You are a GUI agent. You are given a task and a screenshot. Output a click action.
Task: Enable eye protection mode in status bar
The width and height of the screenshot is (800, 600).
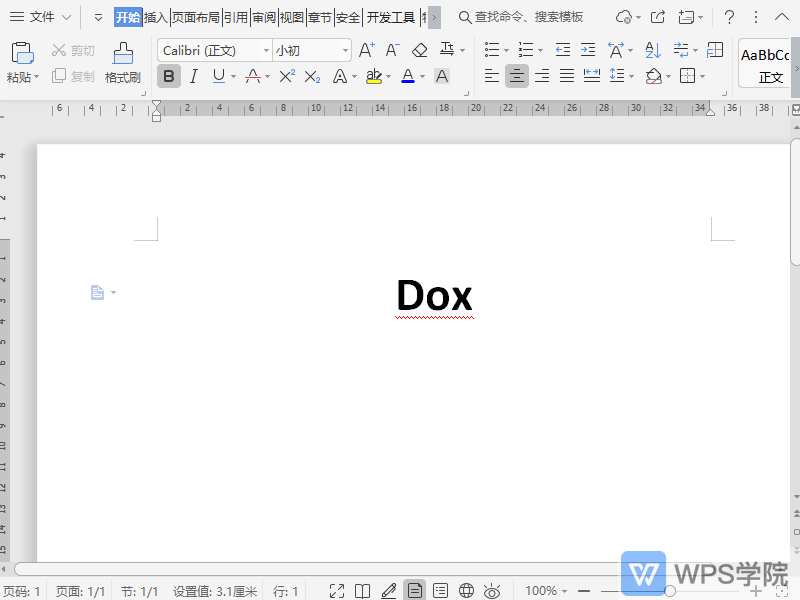[492, 591]
